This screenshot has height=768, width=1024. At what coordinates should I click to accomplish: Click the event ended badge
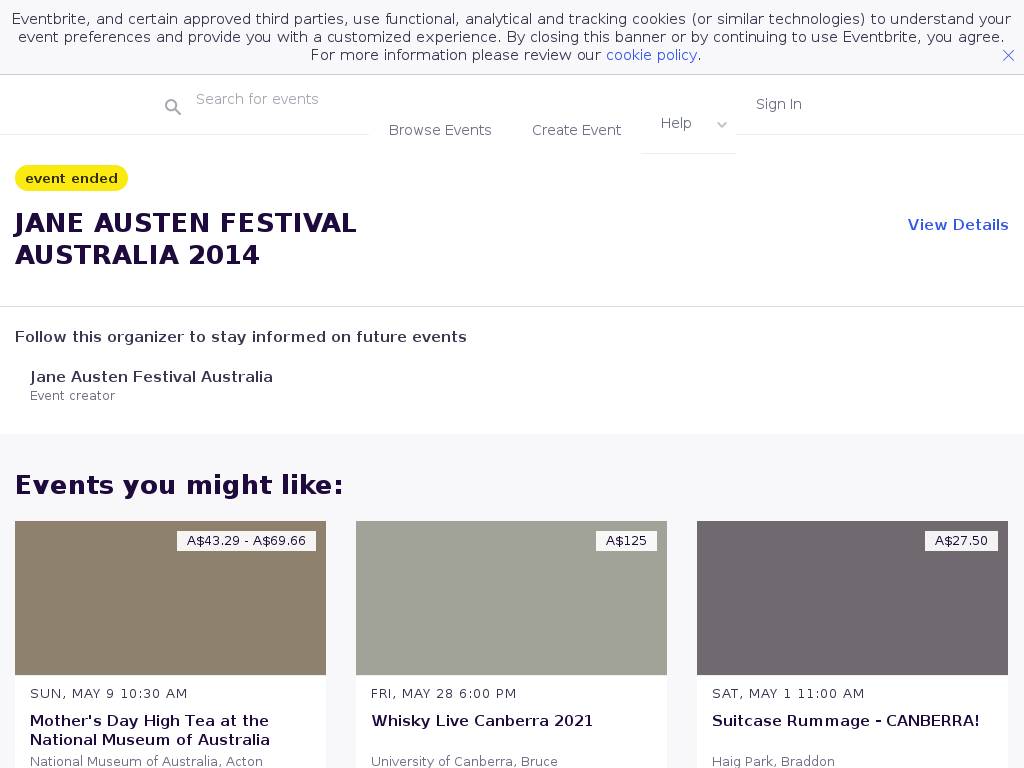pyautogui.click(x=71, y=178)
